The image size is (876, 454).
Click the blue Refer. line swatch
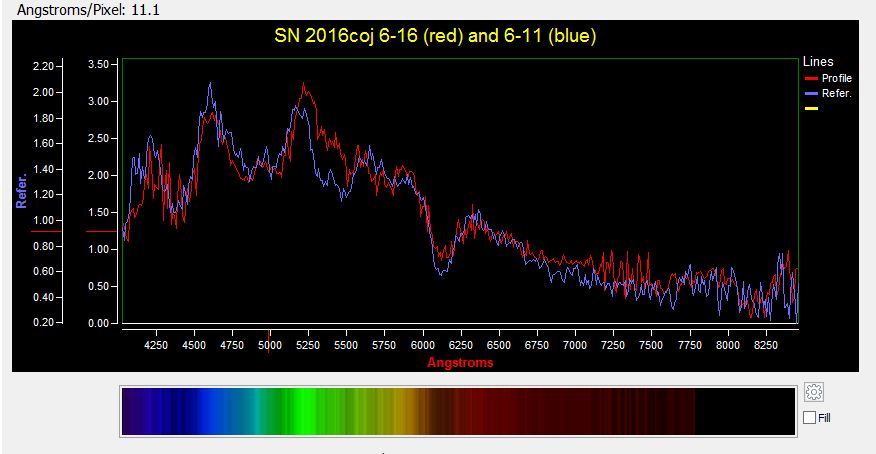[x=811, y=94]
